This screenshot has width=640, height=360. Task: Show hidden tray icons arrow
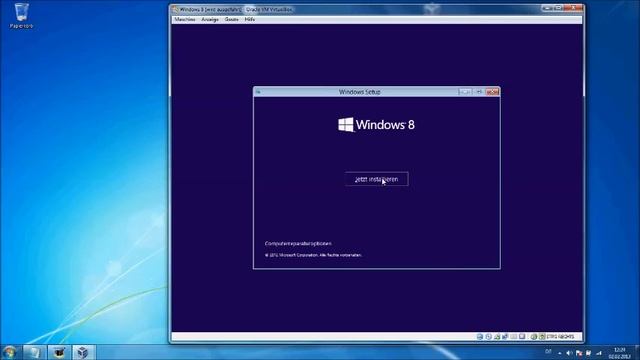click(560, 353)
